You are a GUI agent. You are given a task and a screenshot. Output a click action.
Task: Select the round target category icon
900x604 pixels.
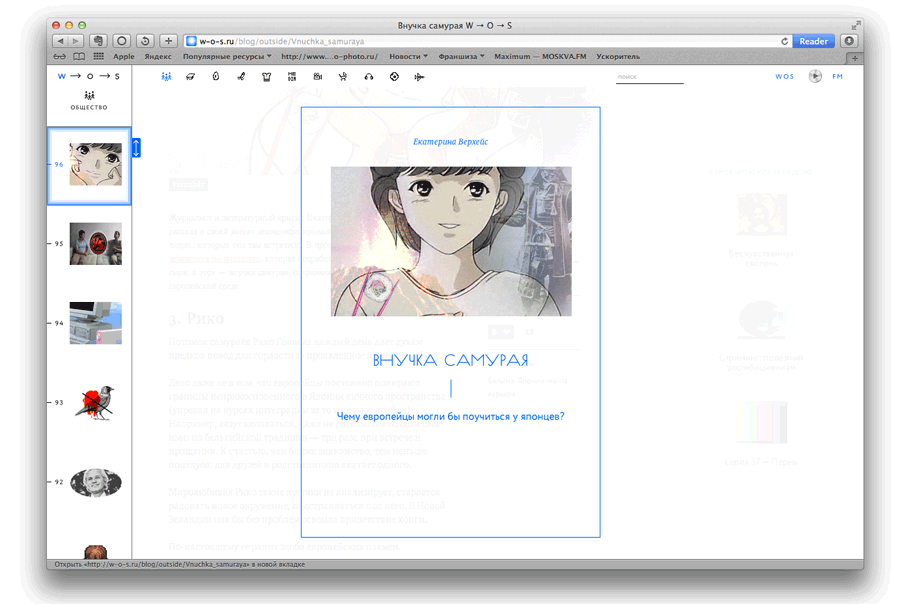[394, 76]
